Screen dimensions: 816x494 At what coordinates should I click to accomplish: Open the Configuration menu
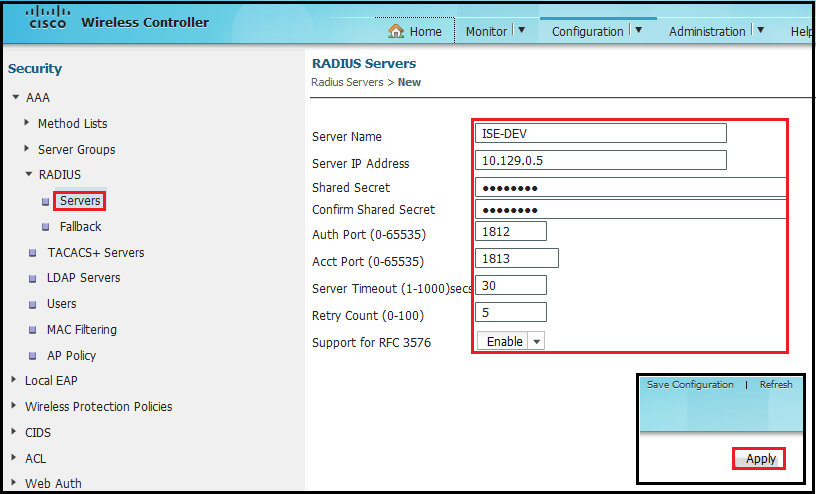[596, 31]
